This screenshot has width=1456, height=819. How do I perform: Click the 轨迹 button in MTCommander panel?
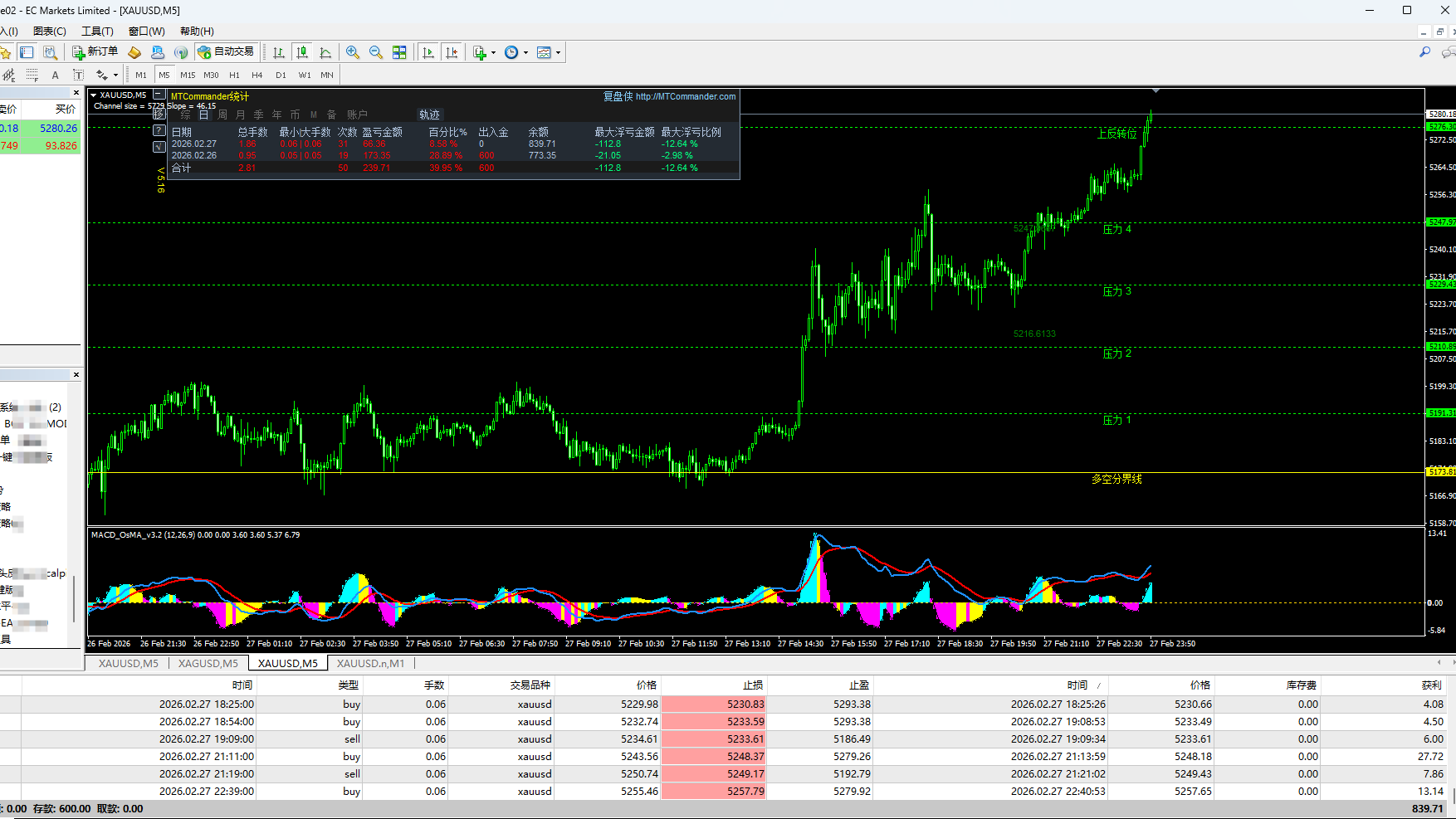[429, 115]
